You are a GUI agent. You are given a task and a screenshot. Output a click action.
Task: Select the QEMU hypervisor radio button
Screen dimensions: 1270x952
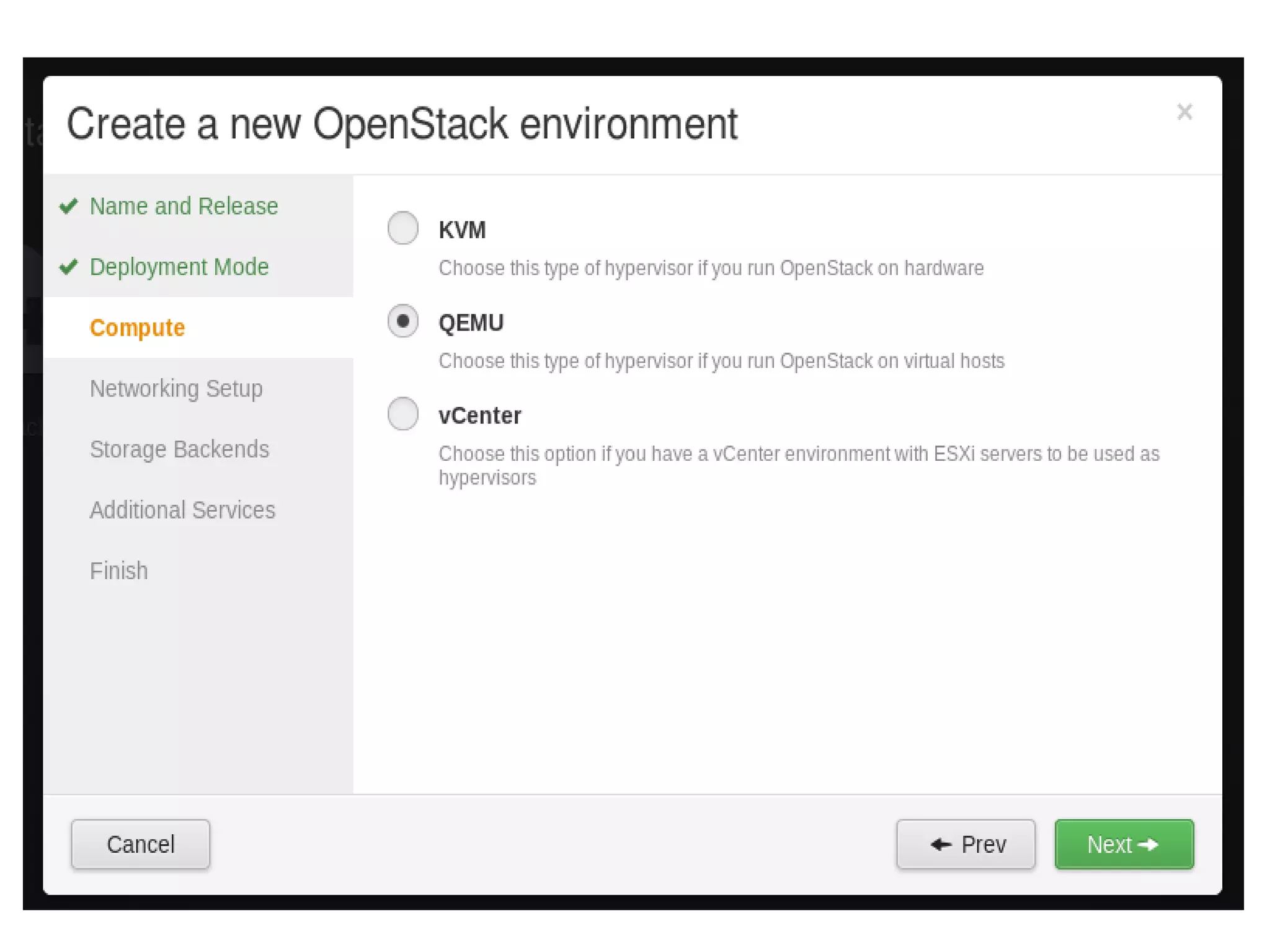(402, 321)
